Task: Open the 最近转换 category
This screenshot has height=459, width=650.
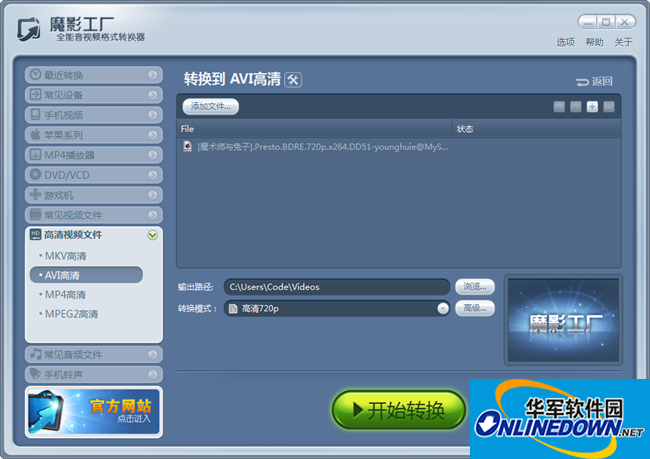Action: [94, 75]
